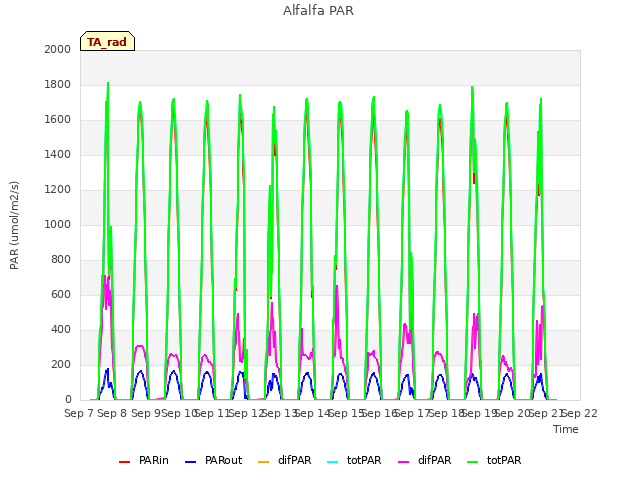This screenshot has height=480, width=640.
Task: Click the blue PARout legend swatch
Action: (191, 462)
